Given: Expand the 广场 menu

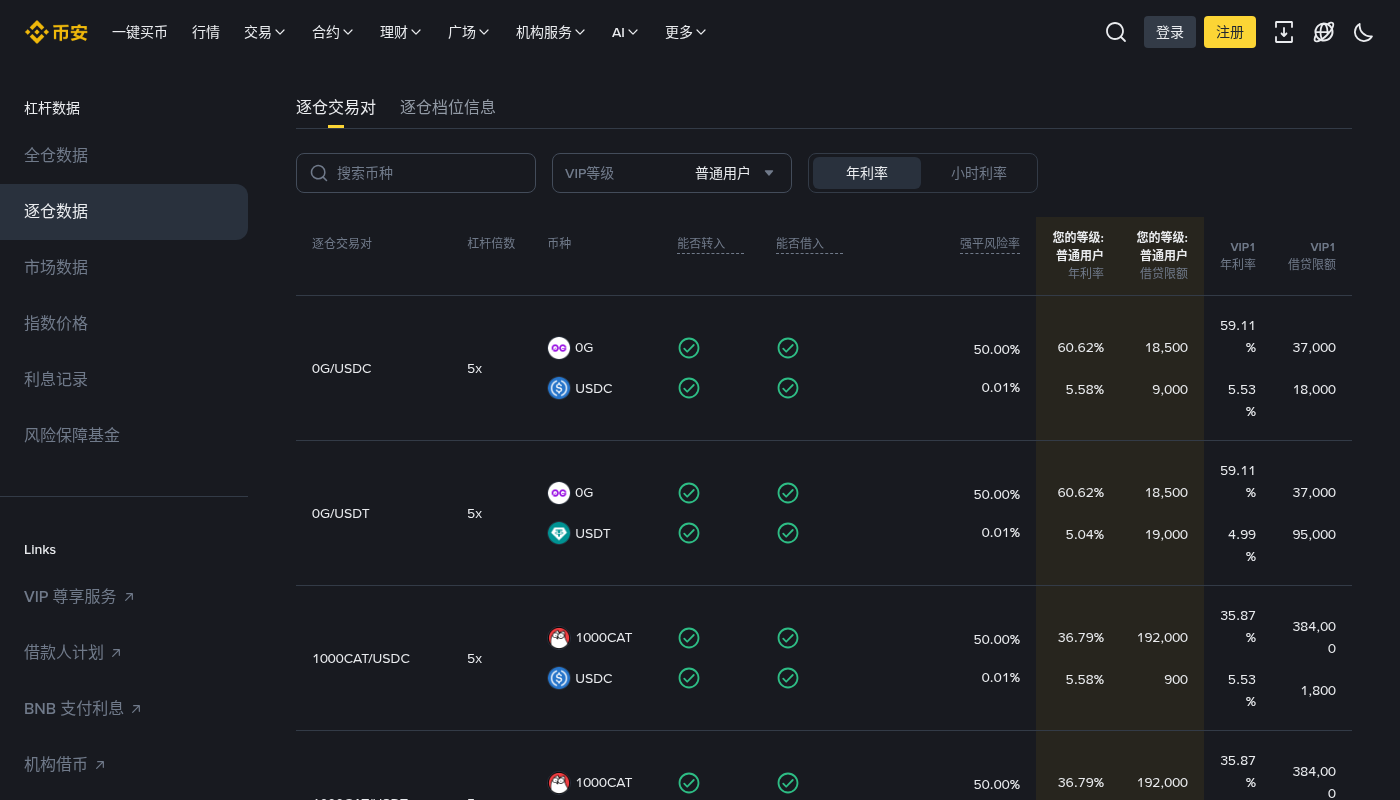Looking at the screenshot, I should tap(469, 32).
